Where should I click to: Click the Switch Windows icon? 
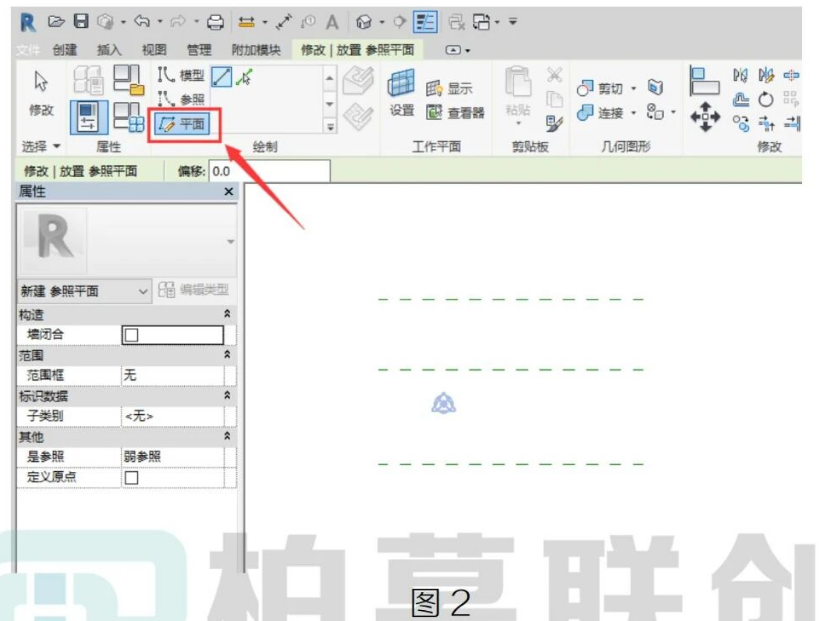481,22
